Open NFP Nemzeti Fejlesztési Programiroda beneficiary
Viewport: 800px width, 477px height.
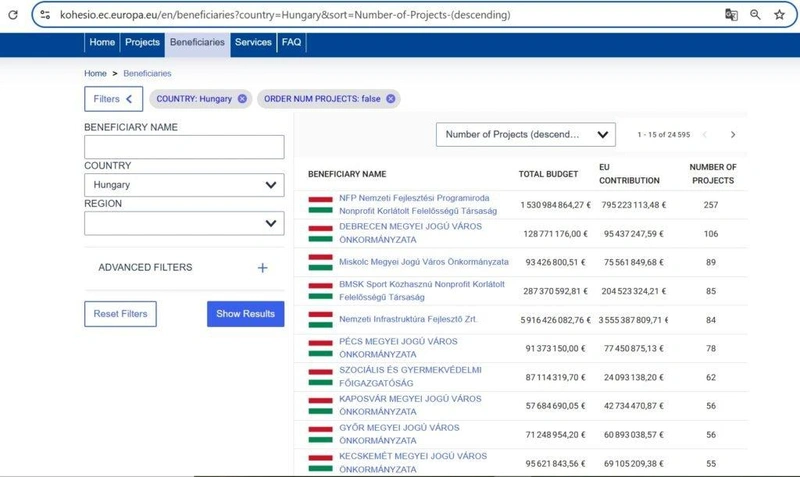click(418, 204)
